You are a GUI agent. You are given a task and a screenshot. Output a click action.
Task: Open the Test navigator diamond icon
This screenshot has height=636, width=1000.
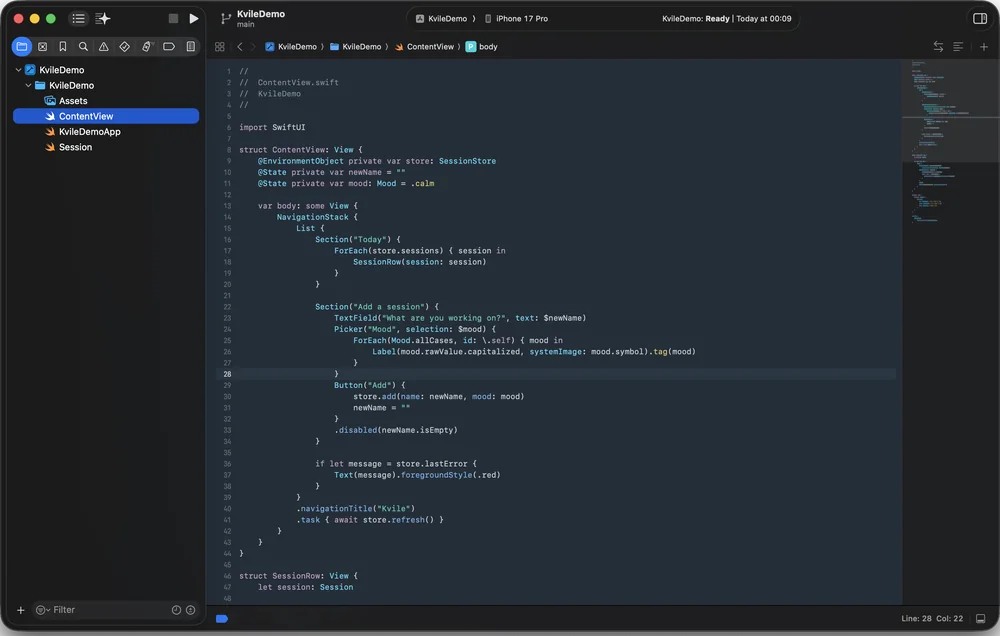pos(124,47)
